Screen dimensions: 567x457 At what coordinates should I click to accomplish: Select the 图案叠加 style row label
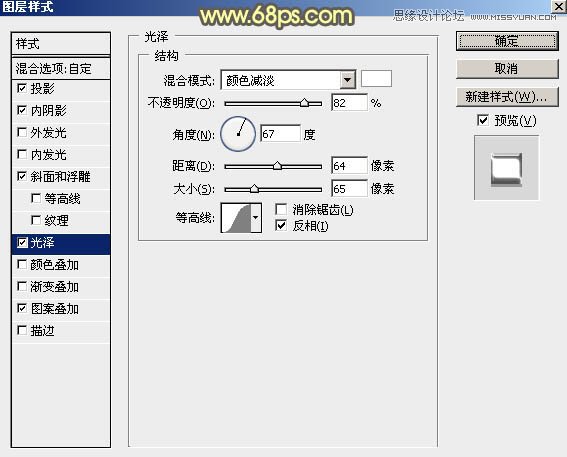(x=55, y=308)
